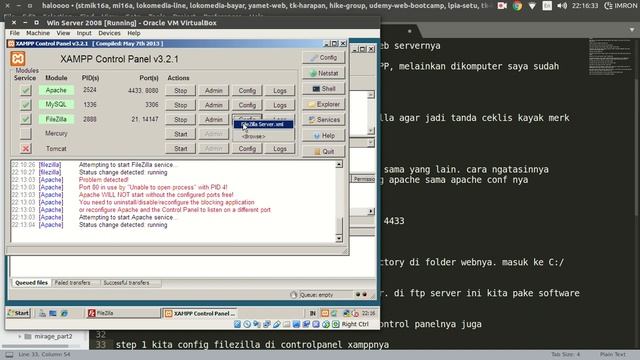Image resolution: width=640 pixels, height=360 pixels.
Task: Open the volume indicator in the top bar
Action: click(x=562, y=6)
